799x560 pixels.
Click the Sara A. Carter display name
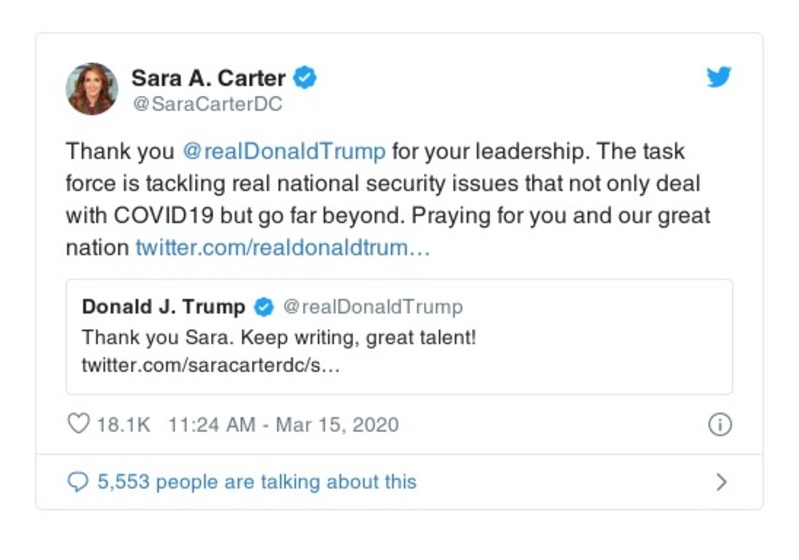point(209,78)
